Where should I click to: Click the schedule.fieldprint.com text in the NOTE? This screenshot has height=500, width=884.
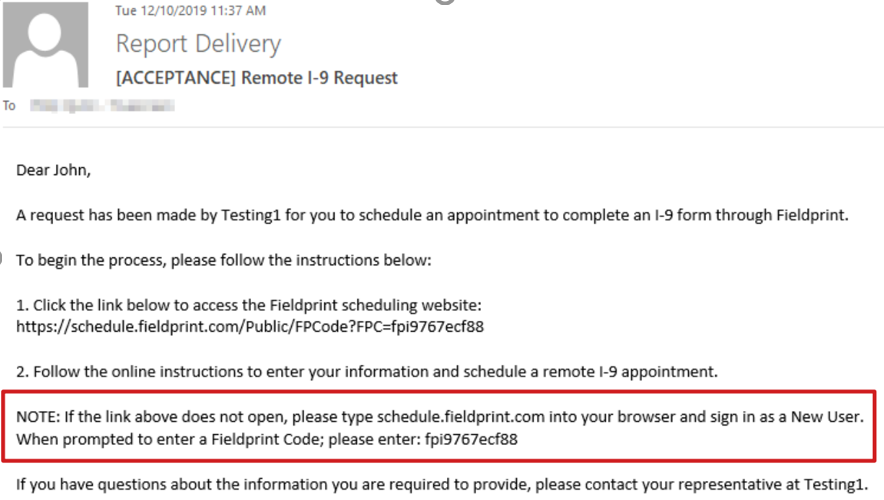click(461, 417)
